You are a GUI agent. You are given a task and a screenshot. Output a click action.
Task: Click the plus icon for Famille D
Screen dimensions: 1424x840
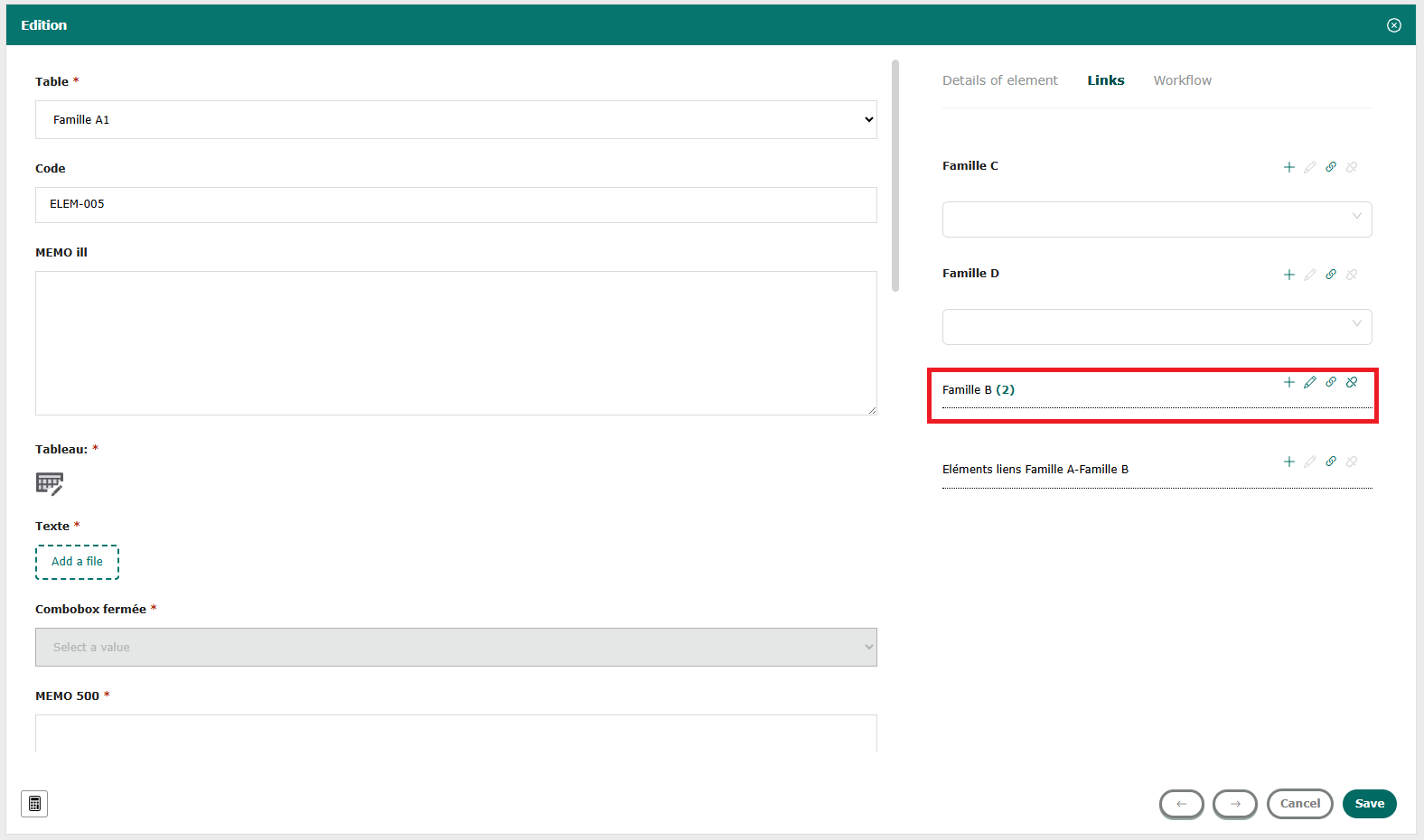coord(1288,275)
